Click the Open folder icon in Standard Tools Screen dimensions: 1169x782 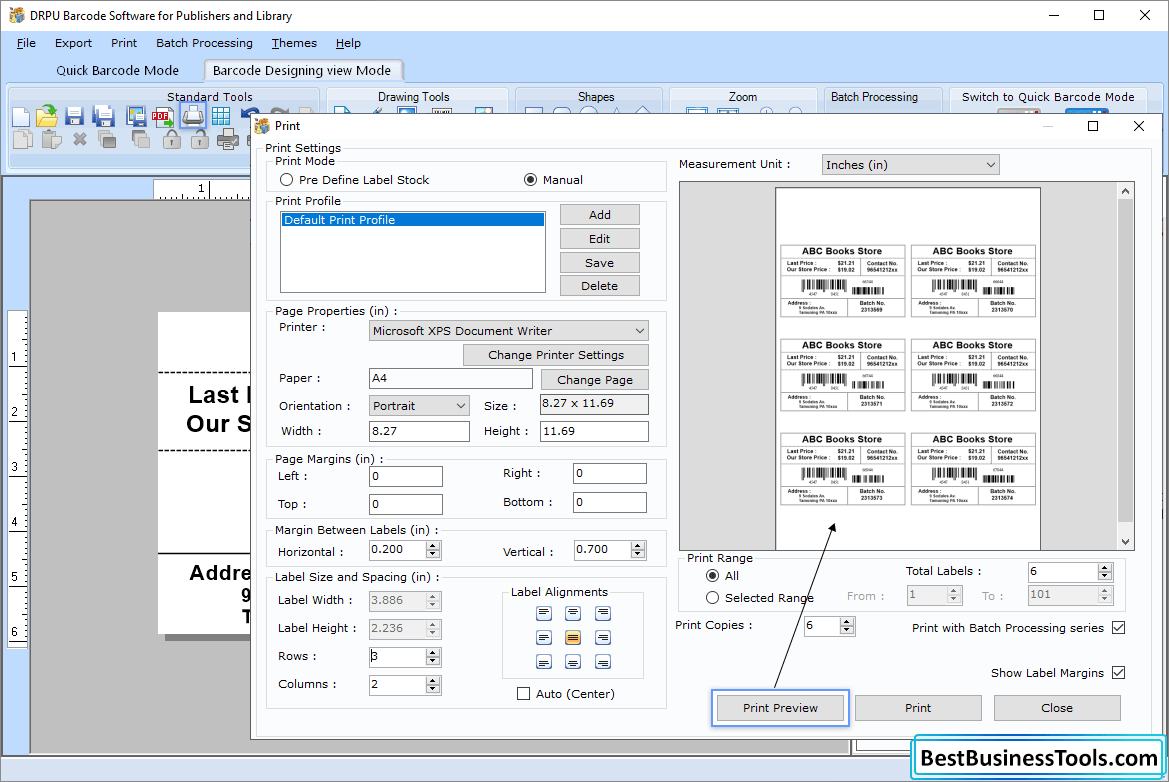[x=47, y=117]
